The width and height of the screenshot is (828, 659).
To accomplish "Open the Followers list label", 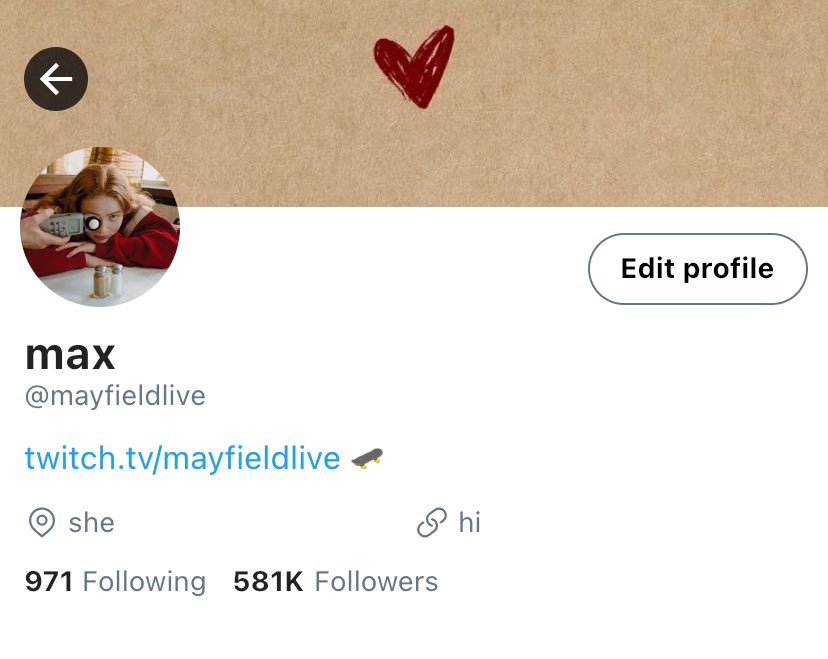I will tap(376, 582).
